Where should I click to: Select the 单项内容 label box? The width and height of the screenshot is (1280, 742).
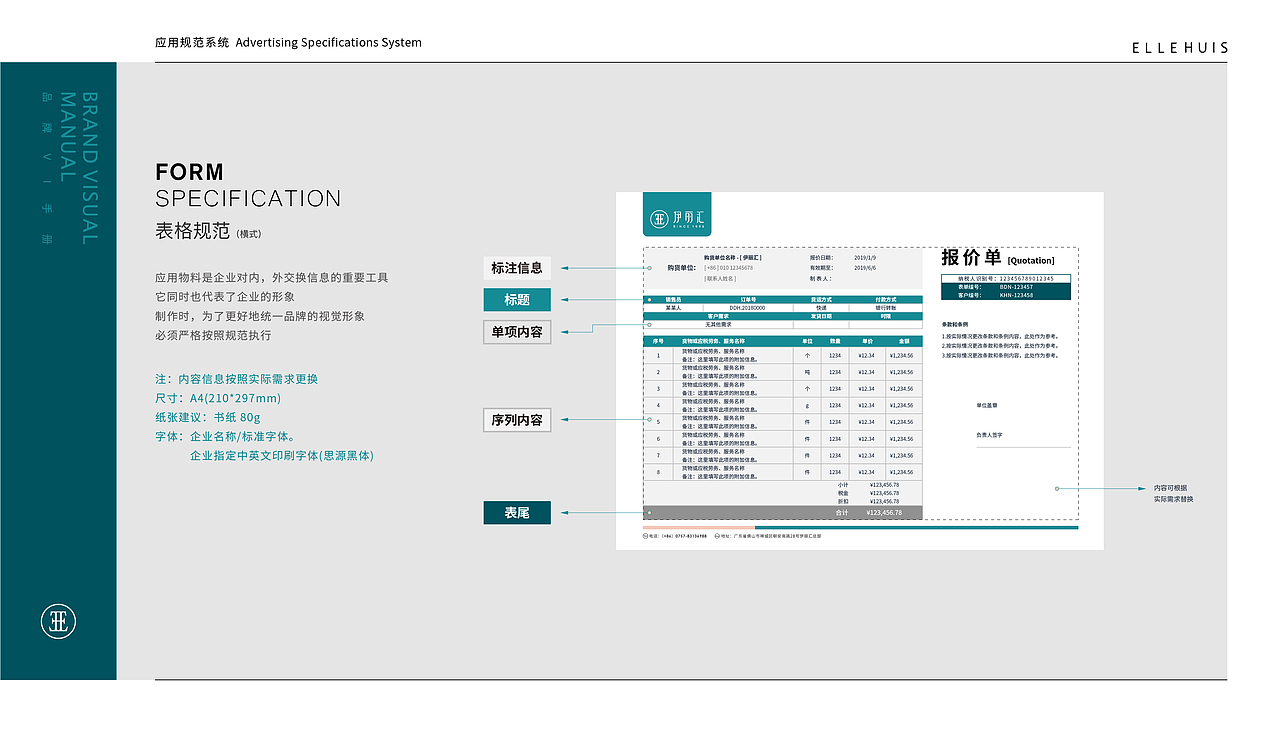click(517, 332)
